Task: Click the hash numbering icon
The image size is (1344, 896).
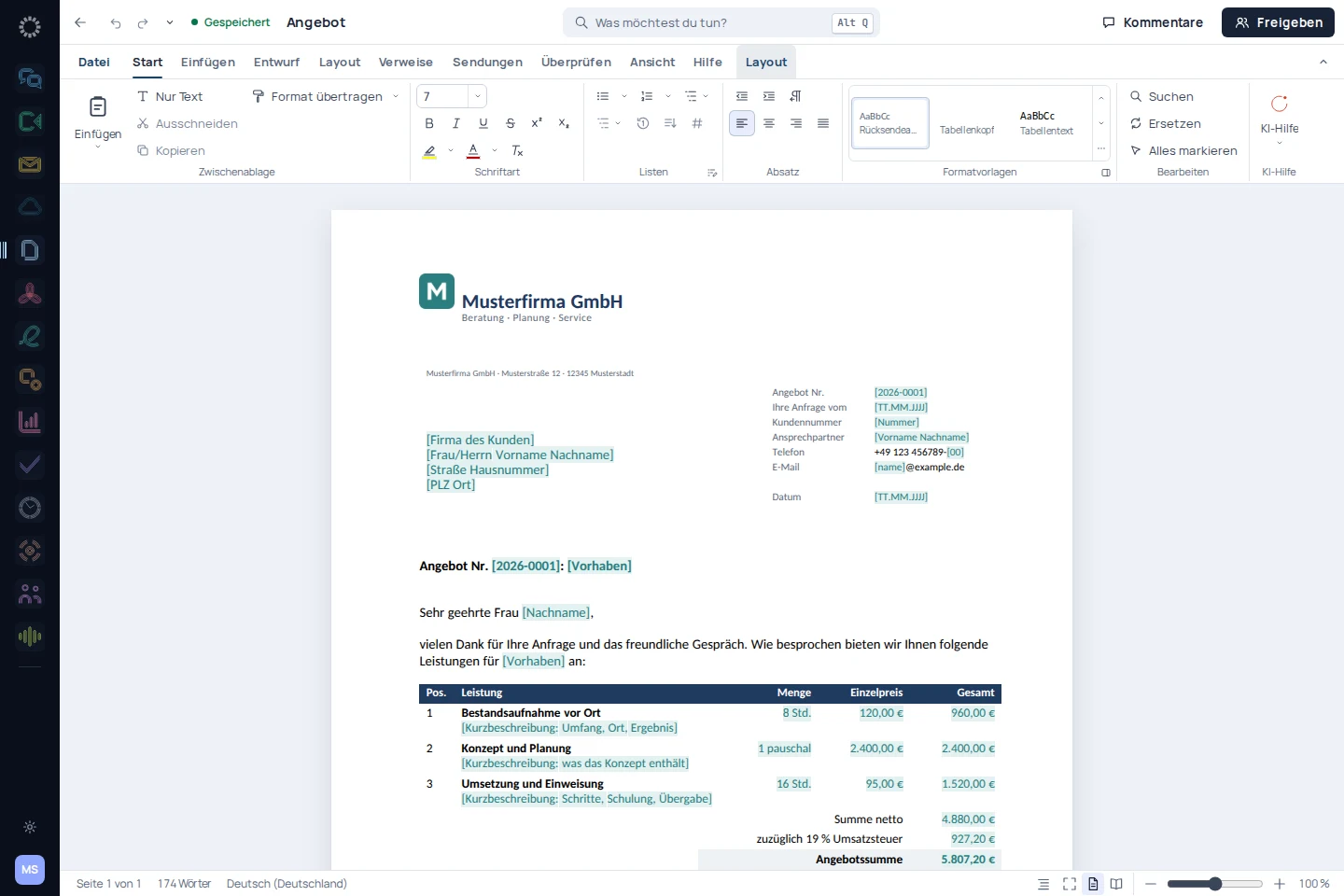Action: 697,123
